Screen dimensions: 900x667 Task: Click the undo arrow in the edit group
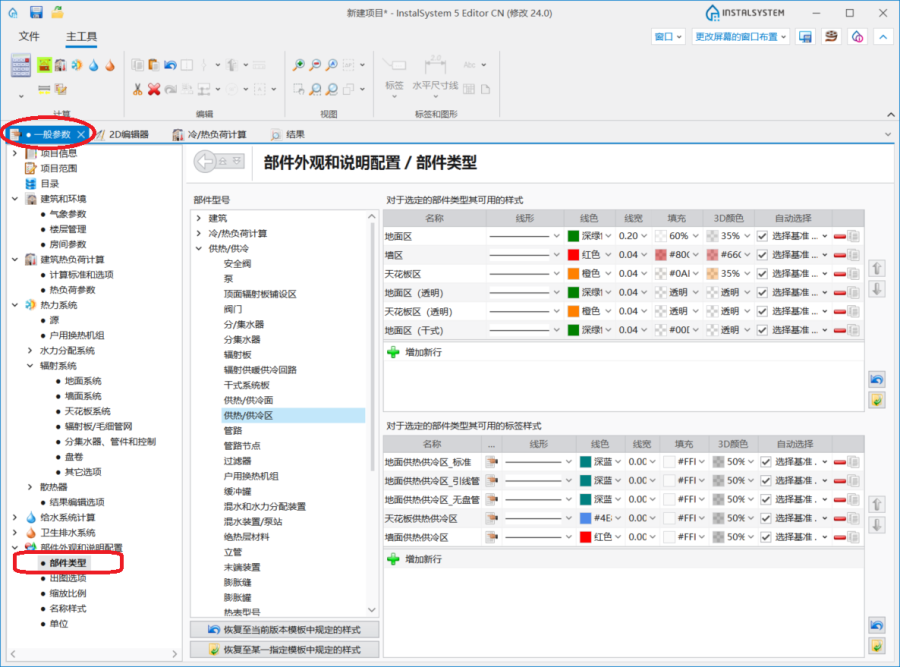(x=170, y=65)
